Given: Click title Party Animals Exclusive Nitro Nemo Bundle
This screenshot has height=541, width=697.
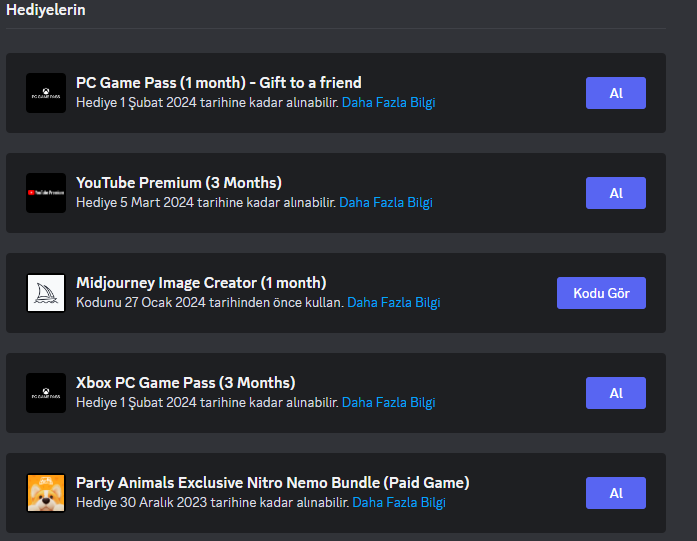Looking at the screenshot, I should (x=273, y=483).
